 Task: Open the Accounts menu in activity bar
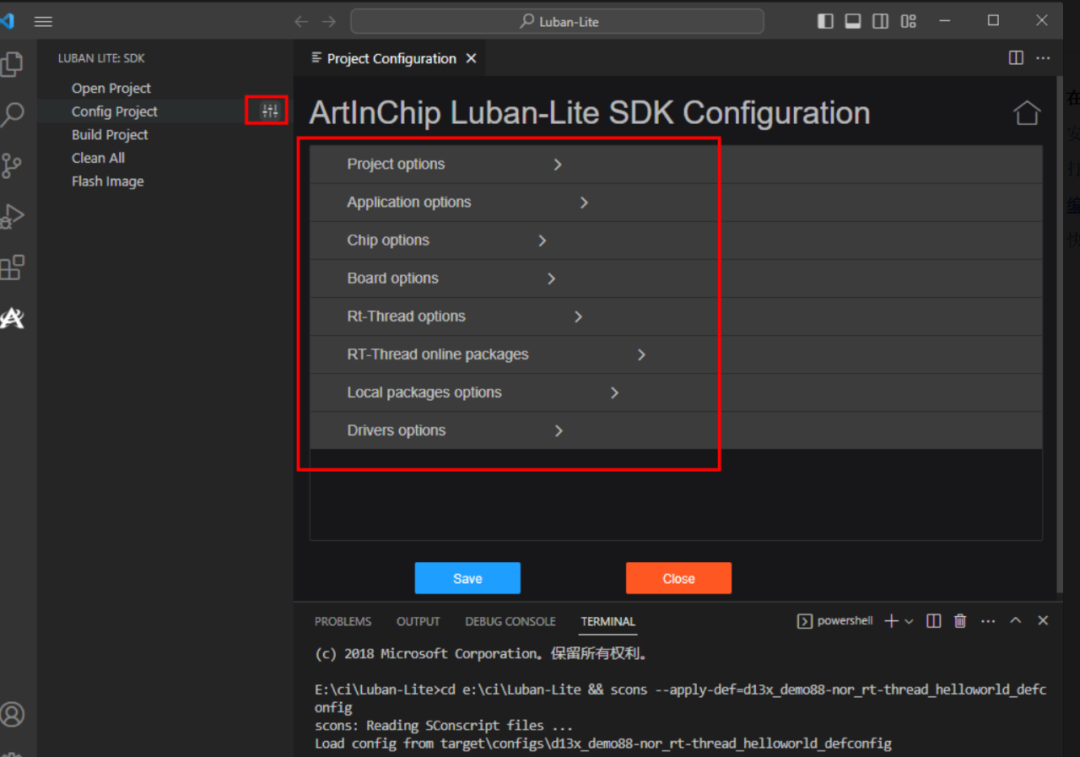(x=12, y=714)
